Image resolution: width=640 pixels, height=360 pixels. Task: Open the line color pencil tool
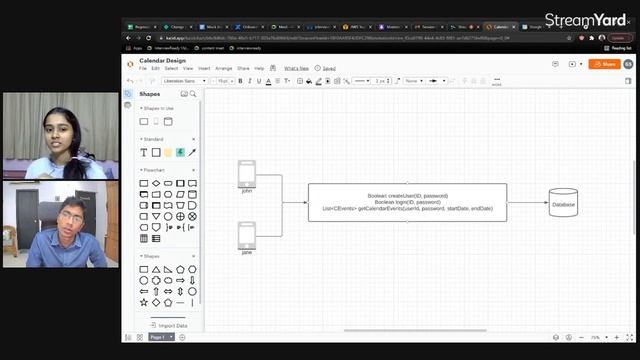click(318, 81)
